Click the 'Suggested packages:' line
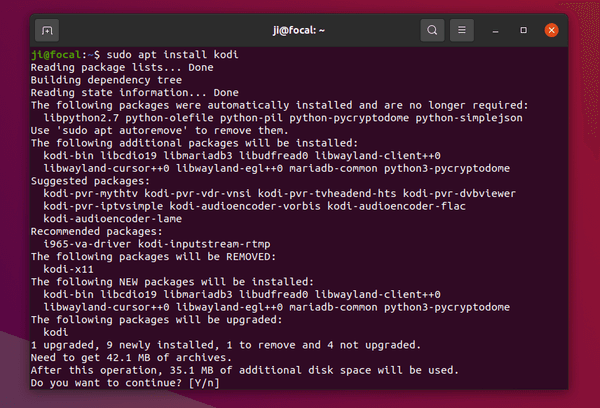This screenshot has height=408, width=600. [x=90, y=181]
